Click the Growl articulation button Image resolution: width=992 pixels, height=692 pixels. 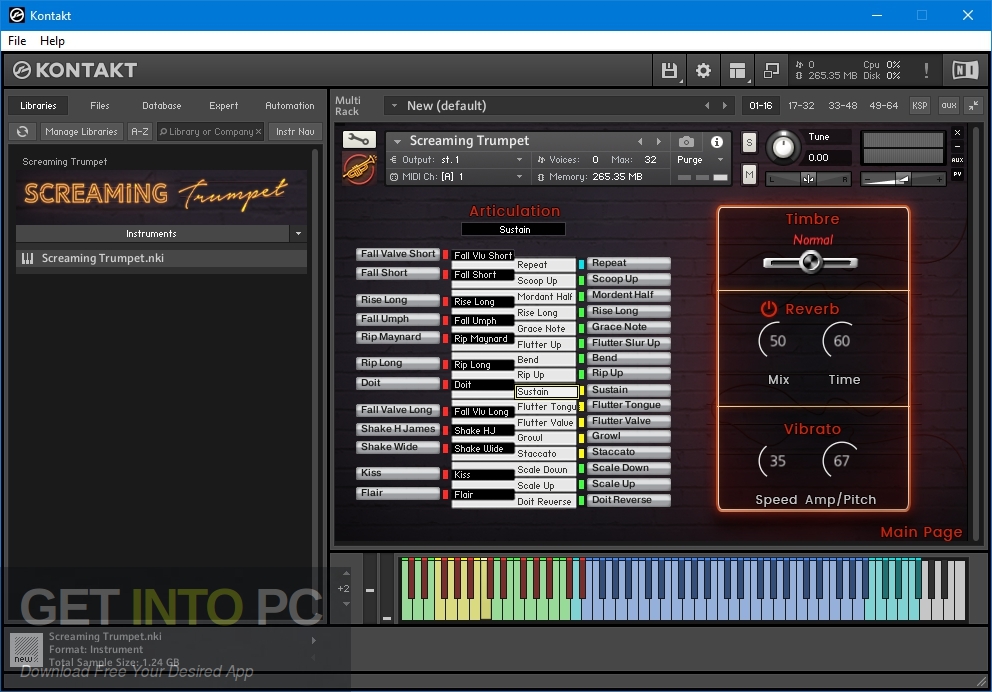(x=629, y=436)
